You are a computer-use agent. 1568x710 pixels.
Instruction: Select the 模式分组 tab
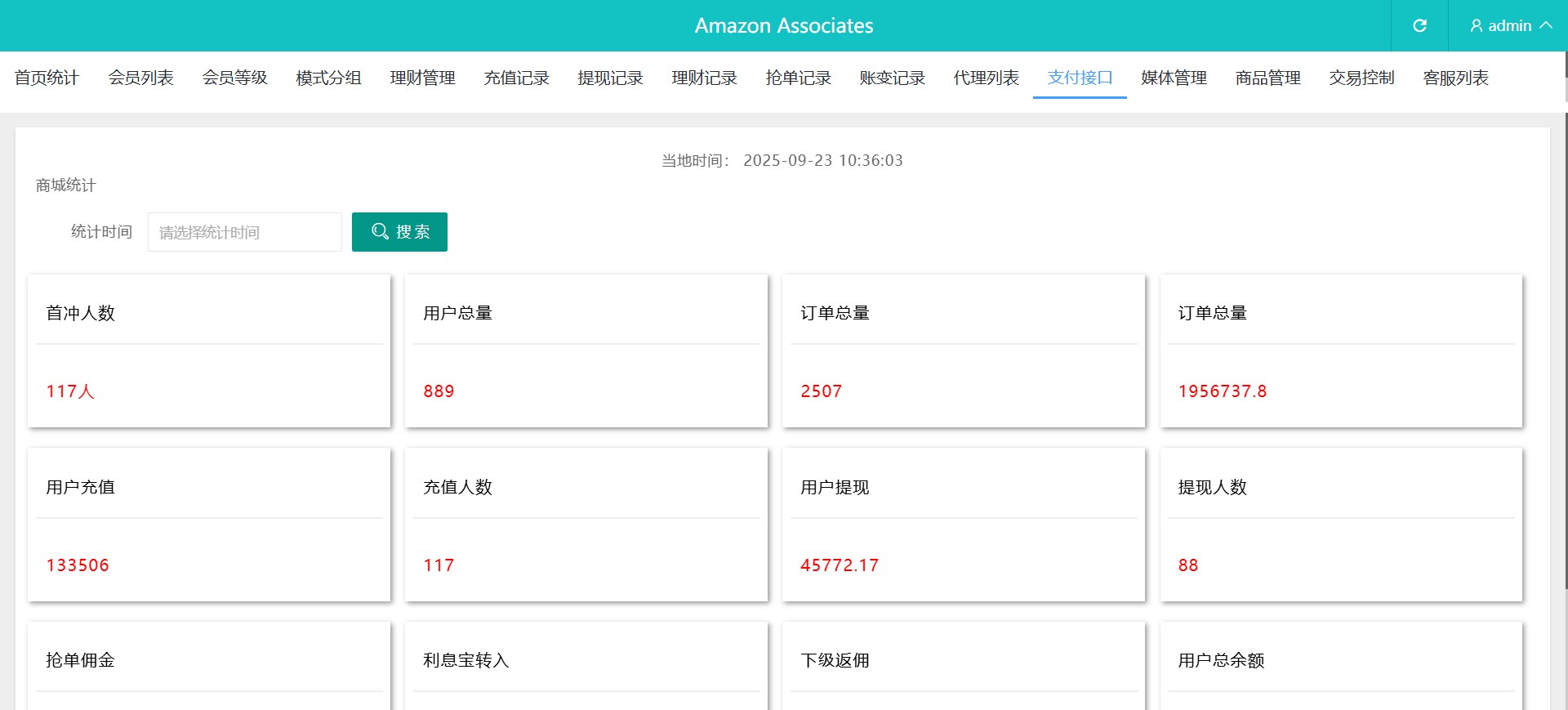[x=328, y=78]
